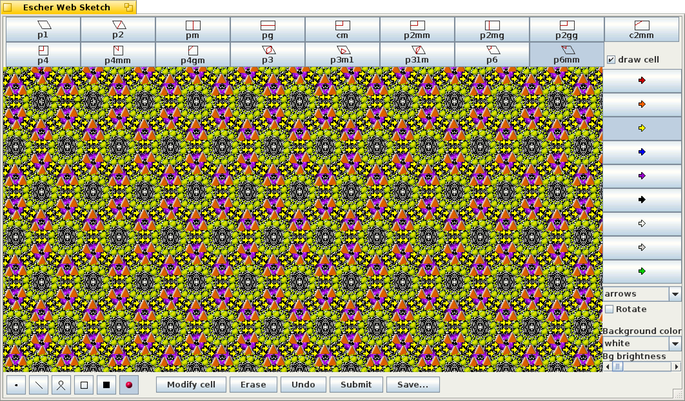Screen dimensions: 685x401
Task: Select the point drawing tool
Action: (16, 385)
